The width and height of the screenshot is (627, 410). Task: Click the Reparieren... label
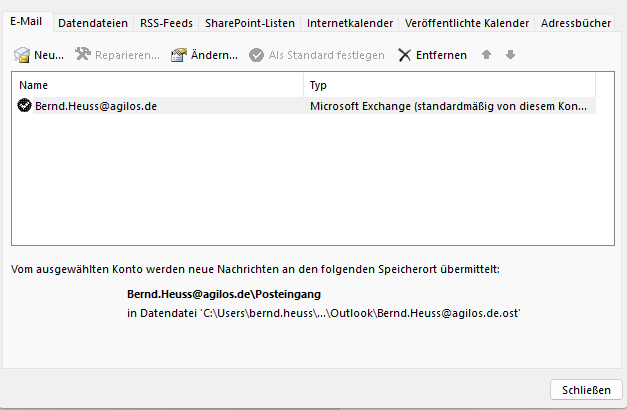point(127,55)
